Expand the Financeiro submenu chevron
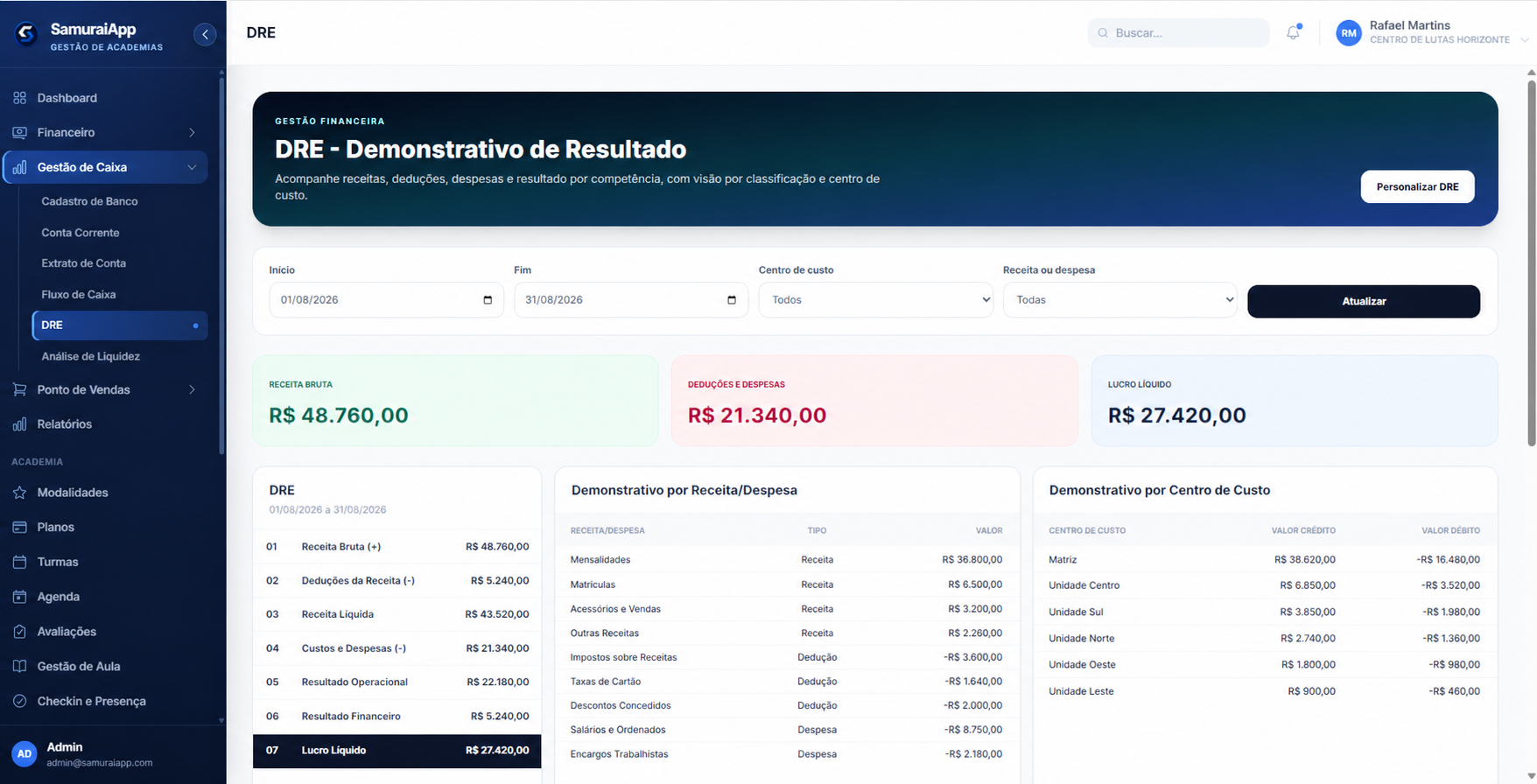Screen dimensions: 1537x784 (192, 132)
